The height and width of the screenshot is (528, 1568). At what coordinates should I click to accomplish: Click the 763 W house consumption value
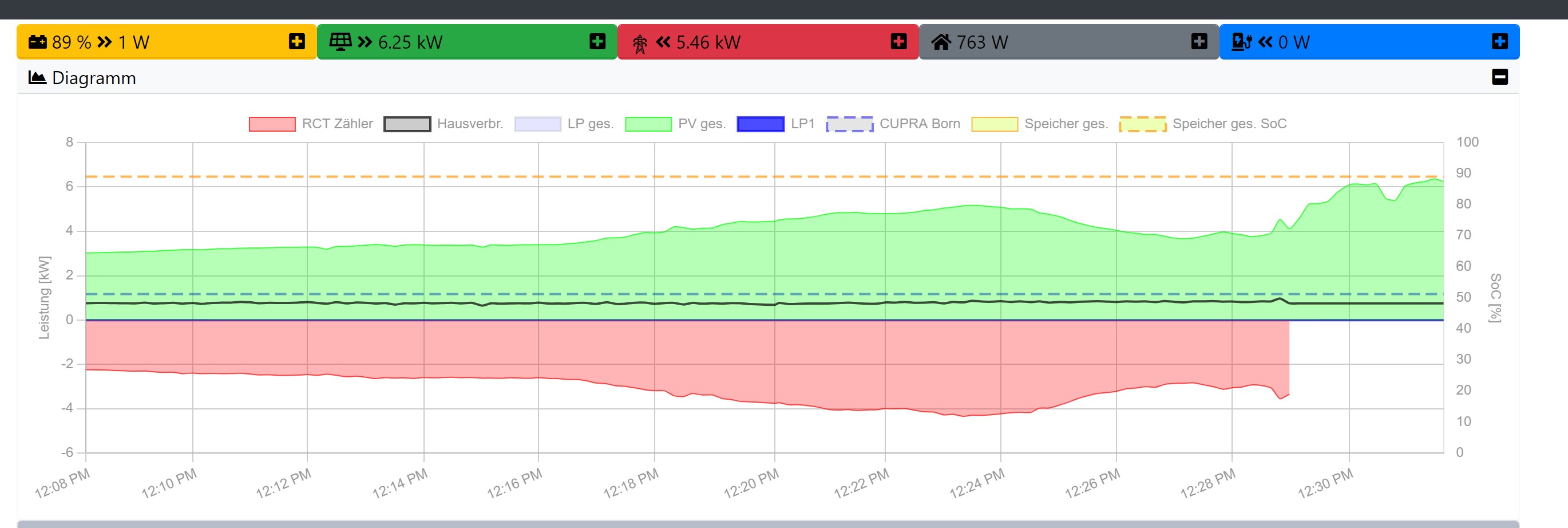coord(983,42)
